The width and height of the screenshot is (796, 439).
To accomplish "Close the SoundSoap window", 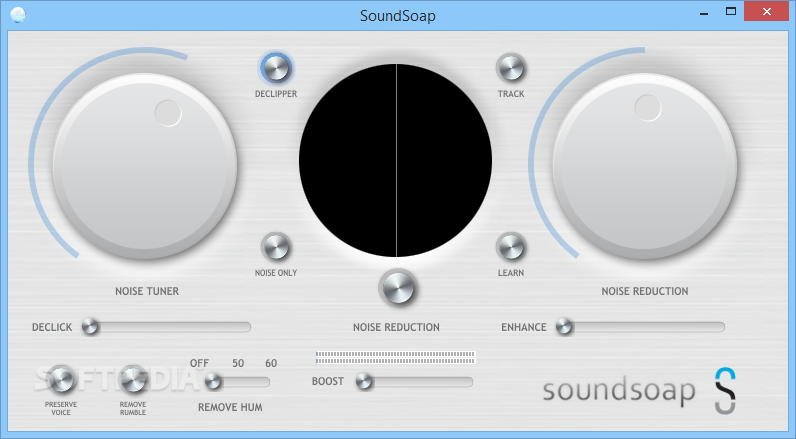I will (x=767, y=11).
